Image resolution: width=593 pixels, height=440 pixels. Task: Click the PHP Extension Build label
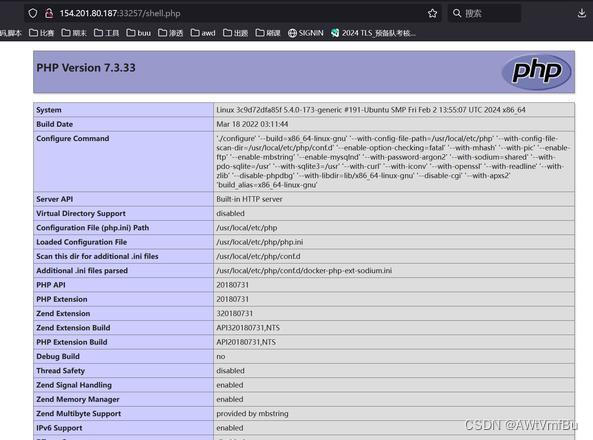(72, 342)
